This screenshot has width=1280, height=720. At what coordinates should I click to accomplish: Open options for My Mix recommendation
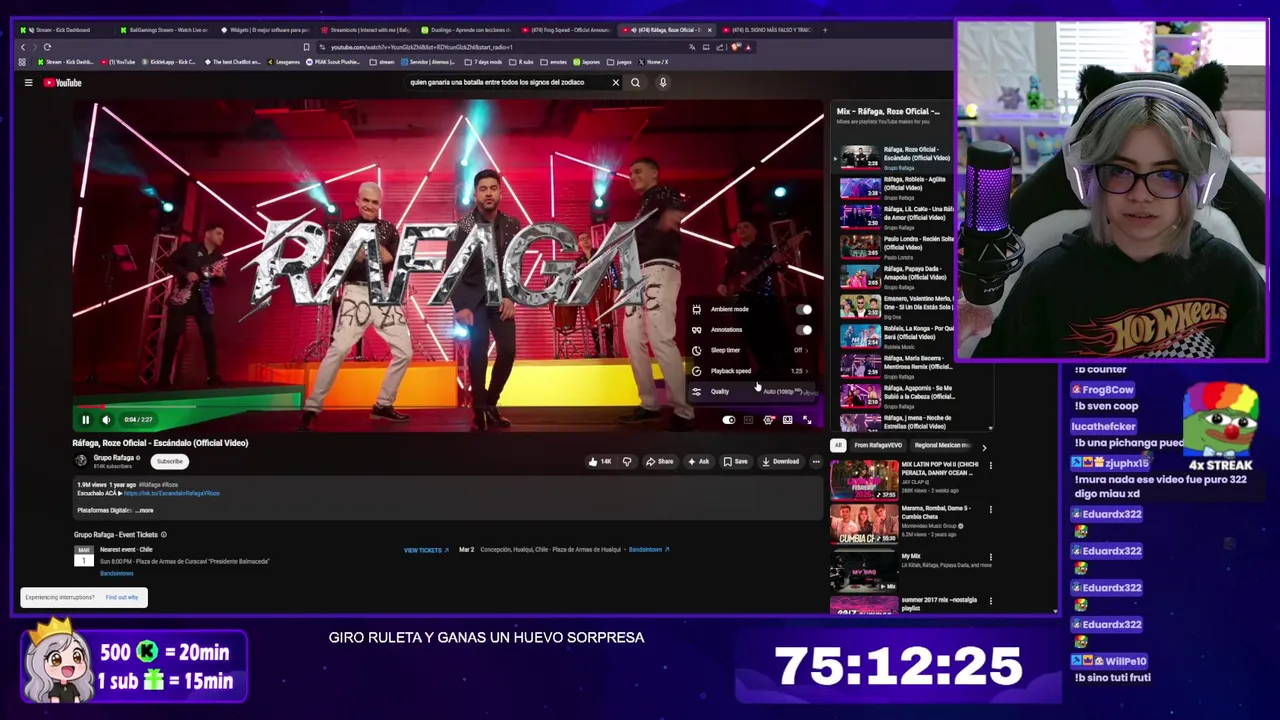coord(991,558)
